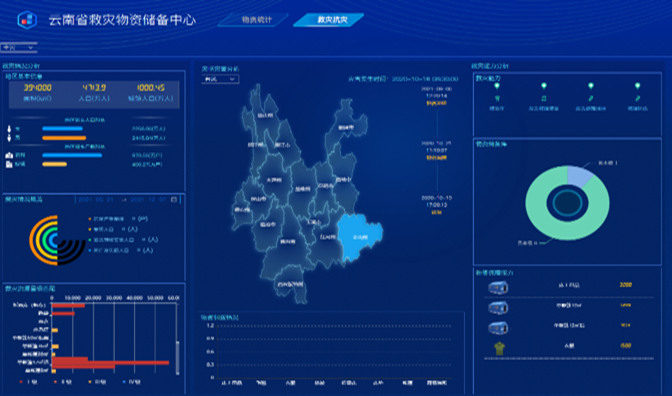Open the calendar icon in date range
672x396 pixels.
point(174,200)
